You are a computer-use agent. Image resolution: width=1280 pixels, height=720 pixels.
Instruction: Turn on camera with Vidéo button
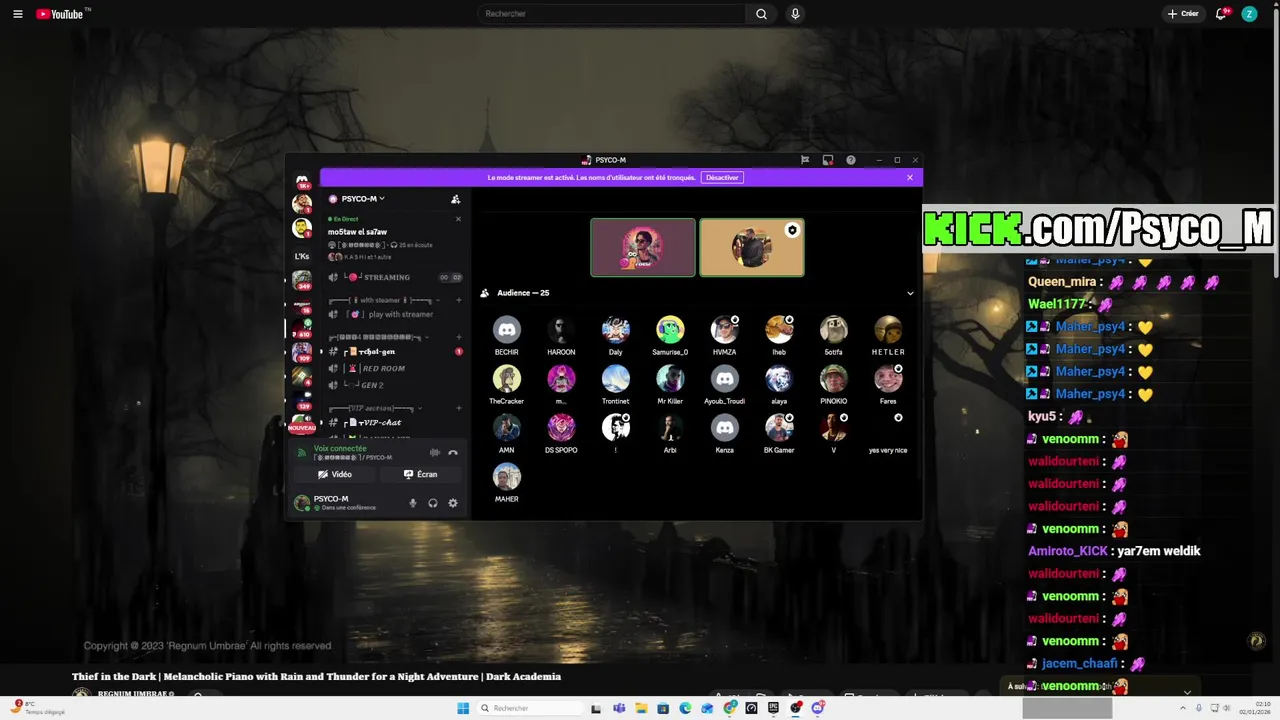point(335,474)
